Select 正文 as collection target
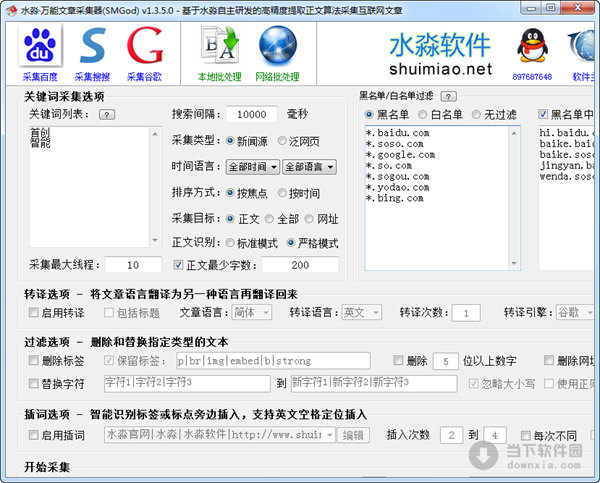The height and width of the screenshot is (483, 600). click(230, 219)
